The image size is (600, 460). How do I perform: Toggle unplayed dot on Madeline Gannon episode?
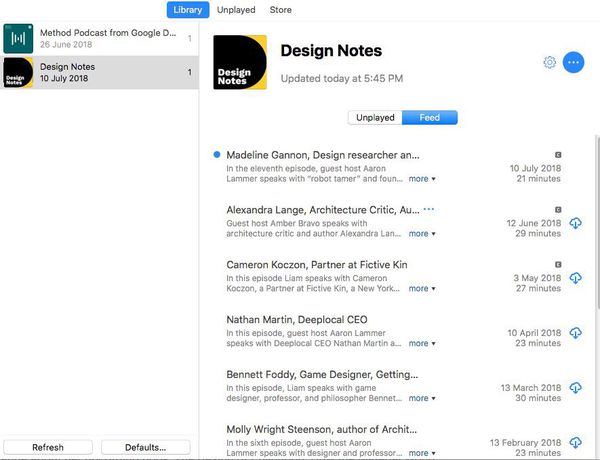click(x=217, y=155)
